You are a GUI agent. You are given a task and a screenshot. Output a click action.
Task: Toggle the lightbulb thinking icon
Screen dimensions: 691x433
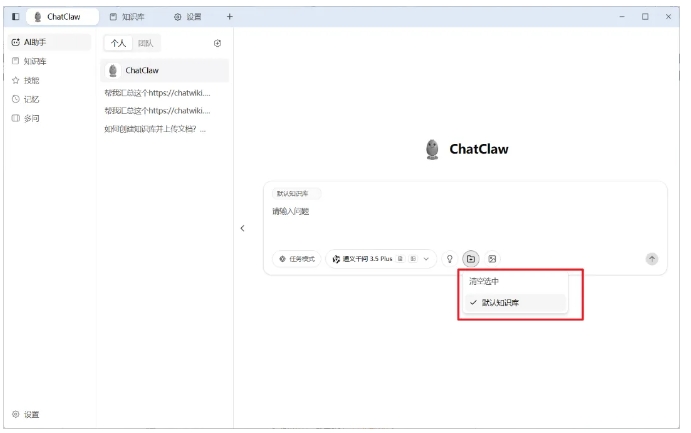point(450,259)
